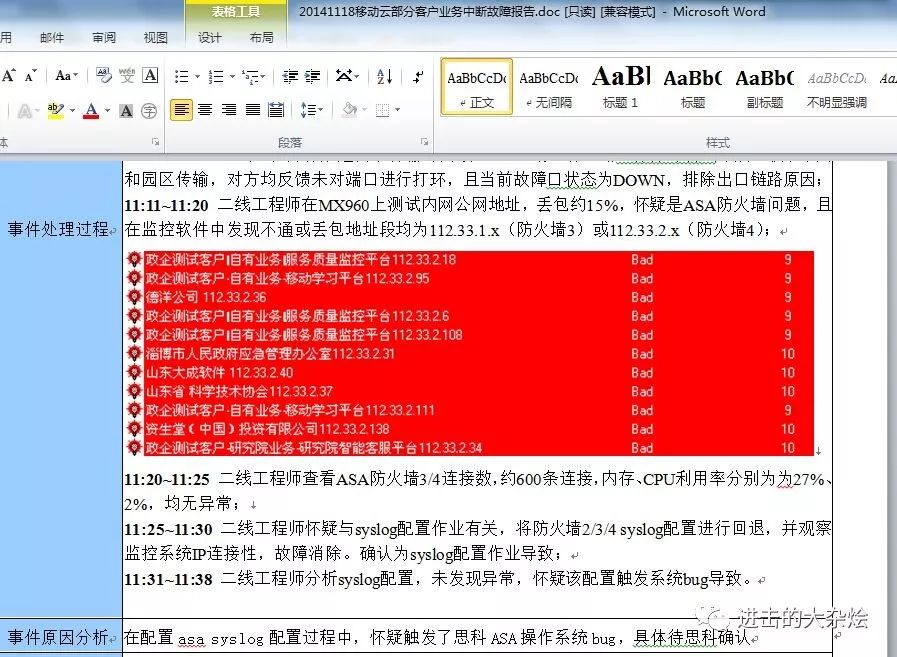Toggle Character Shading
This screenshot has width=897, height=657.
pyautogui.click(x=126, y=110)
